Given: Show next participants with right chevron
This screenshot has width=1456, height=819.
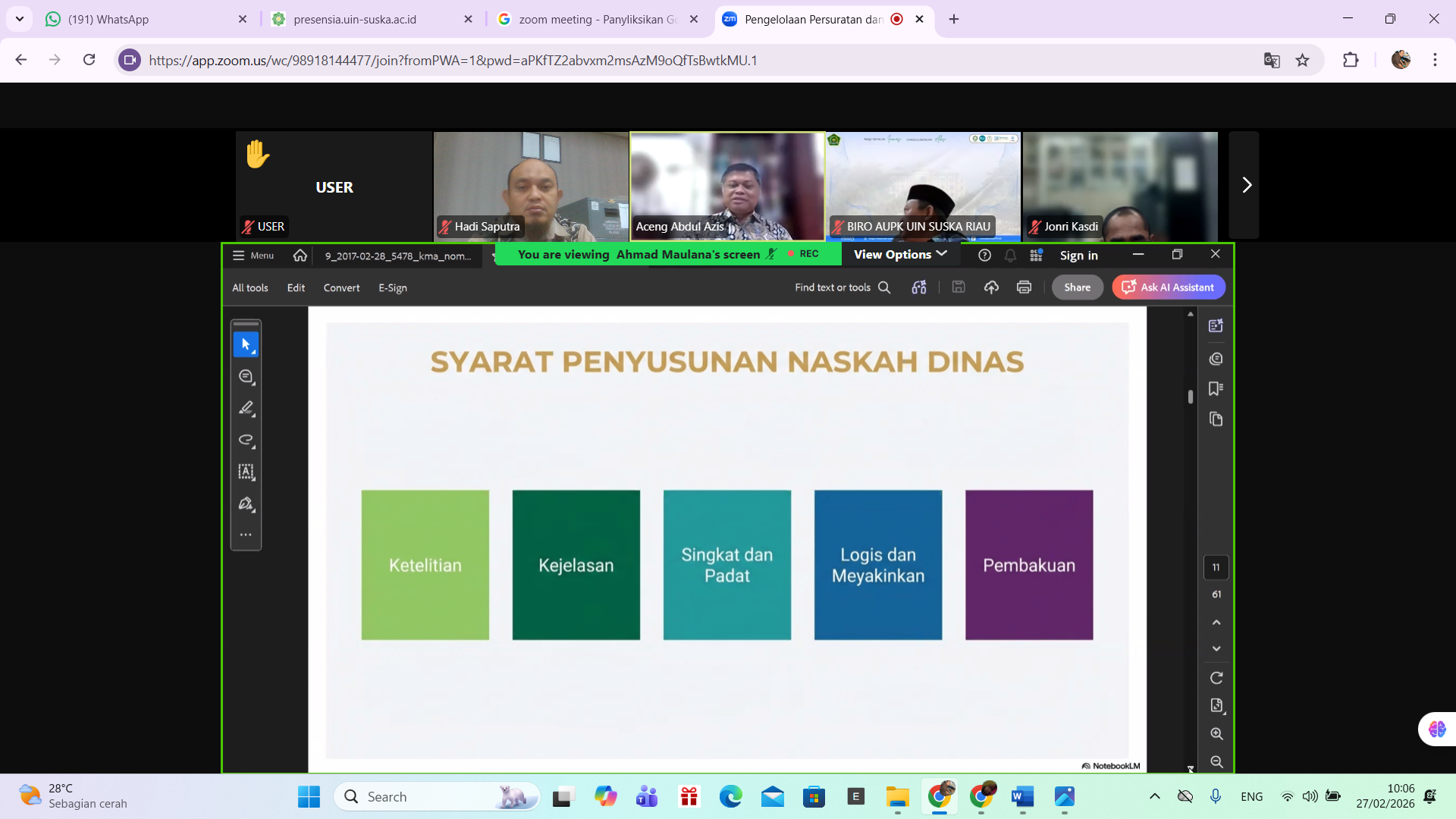Looking at the screenshot, I should (x=1246, y=185).
